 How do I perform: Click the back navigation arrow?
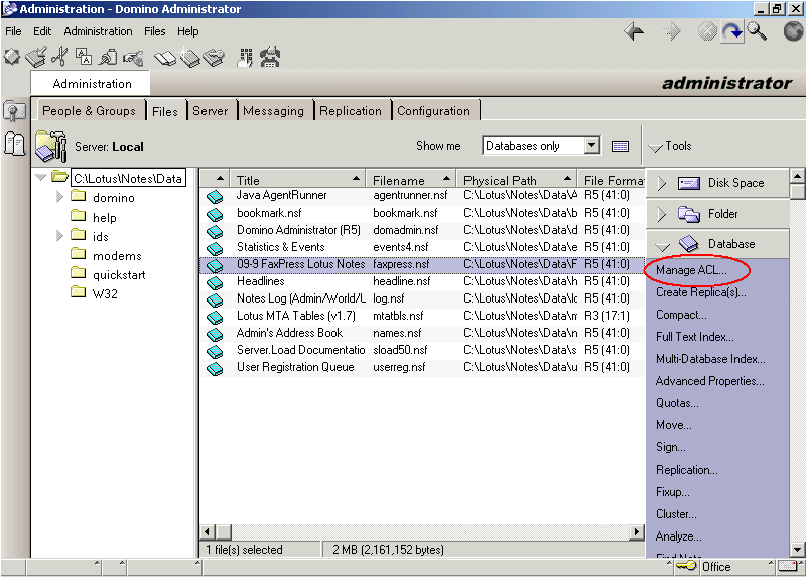[634, 32]
